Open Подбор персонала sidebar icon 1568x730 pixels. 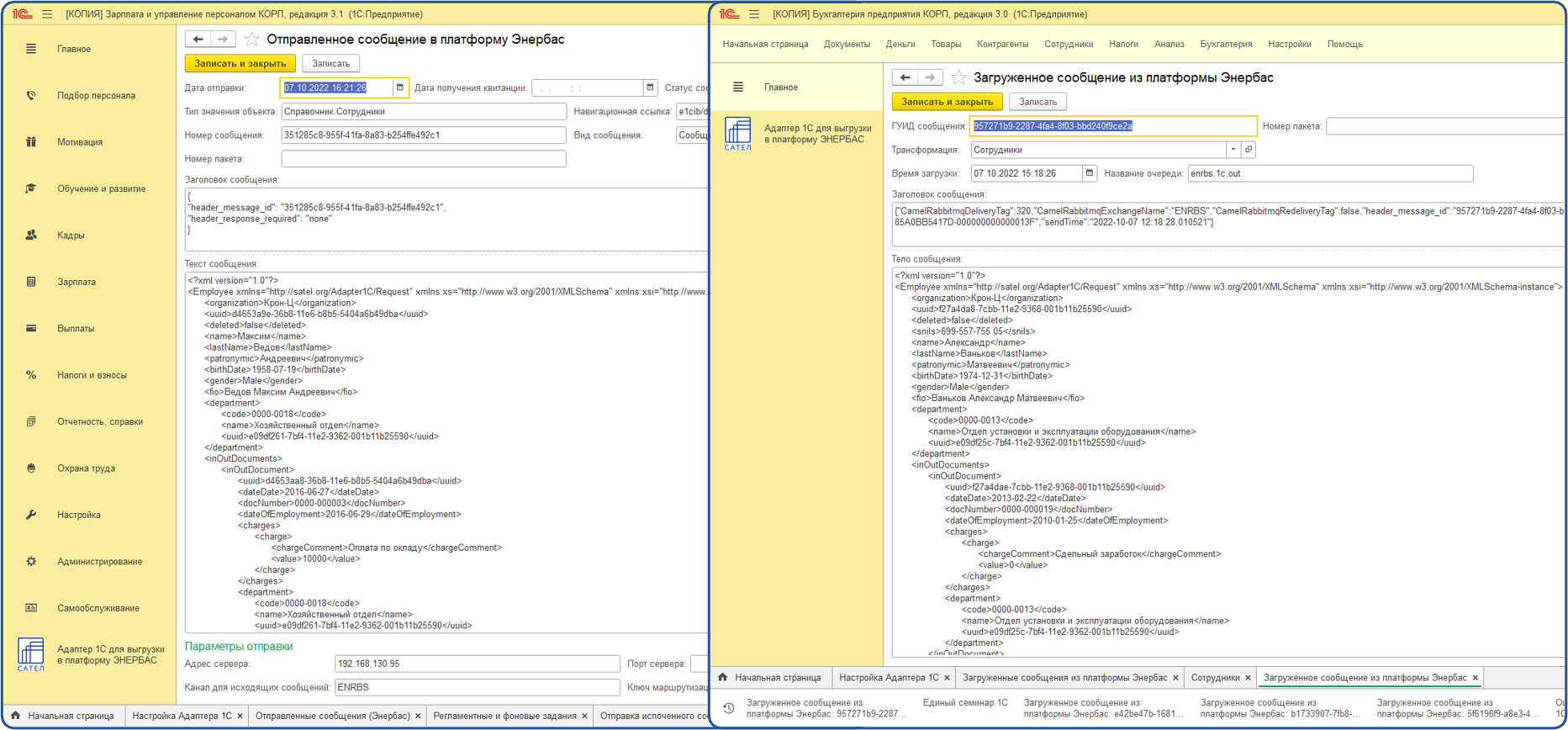click(31, 95)
